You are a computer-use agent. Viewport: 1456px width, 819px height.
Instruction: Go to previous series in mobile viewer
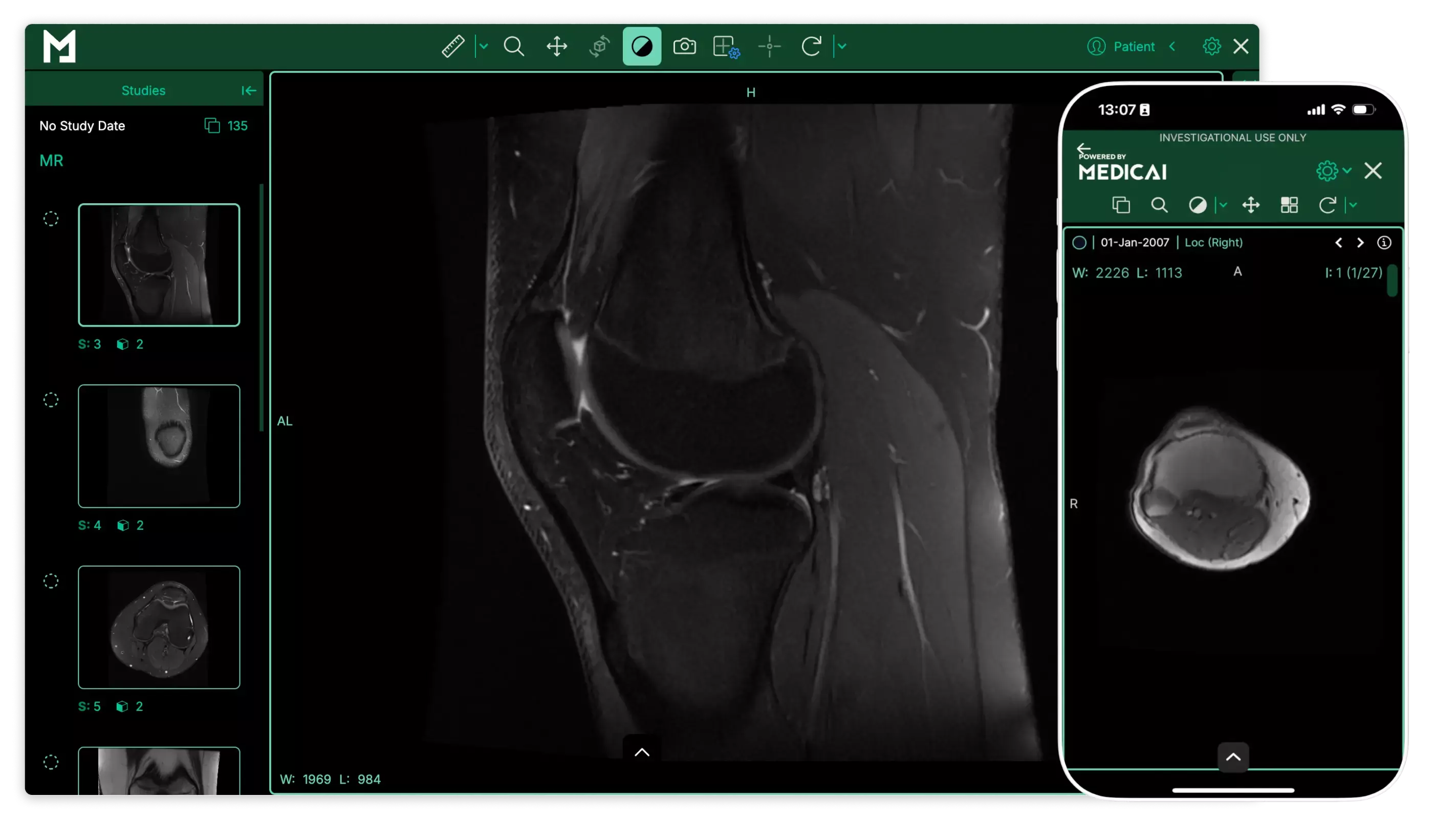[1338, 243]
